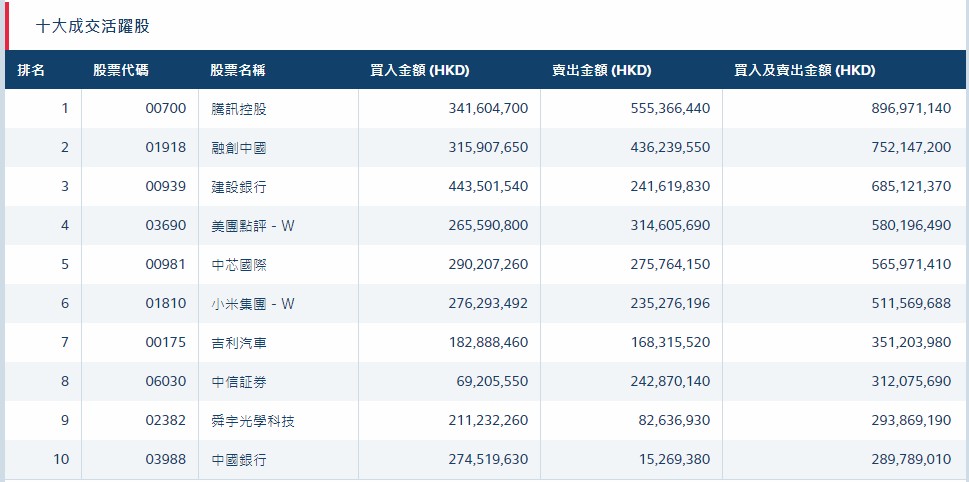The height and width of the screenshot is (482, 969).
Task: Select stock name 融創中國
Action: pos(239,148)
